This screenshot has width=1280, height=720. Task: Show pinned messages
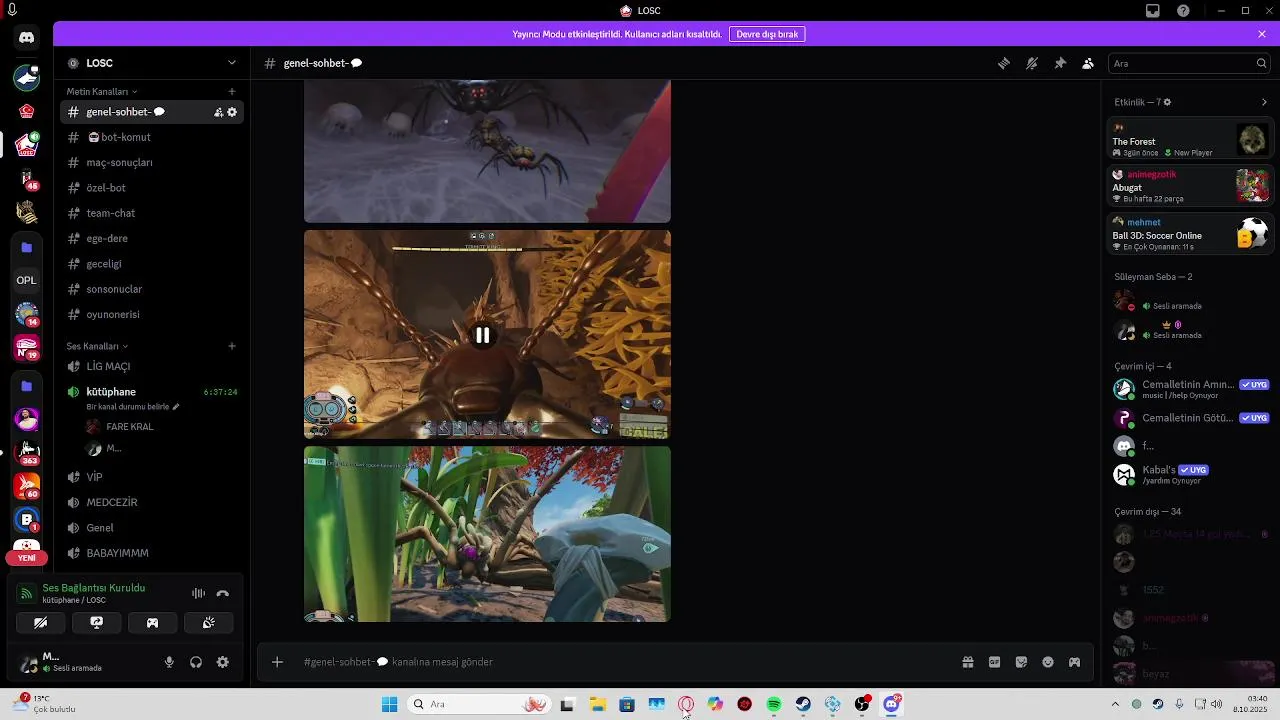pos(1060,63)
